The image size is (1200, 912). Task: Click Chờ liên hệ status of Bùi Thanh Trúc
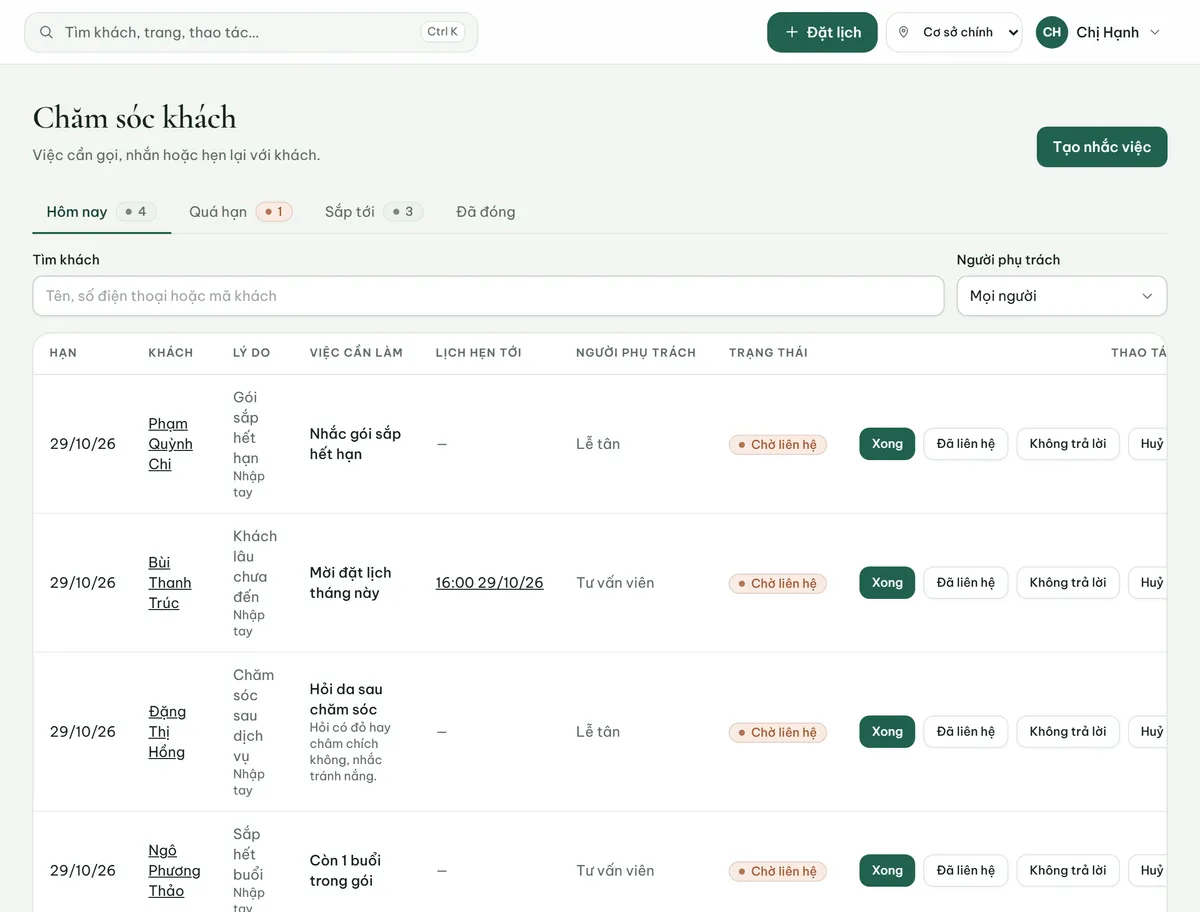(x=777, y=584)
